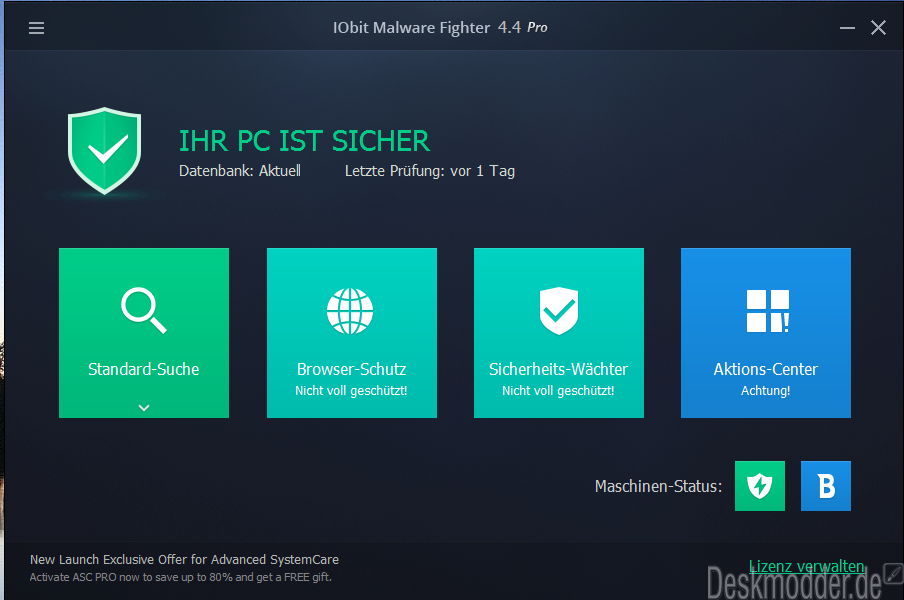Screen dimensions: 904x600
Task: Click 'Datenbank: Aktuell' status text
Action: pos(240,171)
